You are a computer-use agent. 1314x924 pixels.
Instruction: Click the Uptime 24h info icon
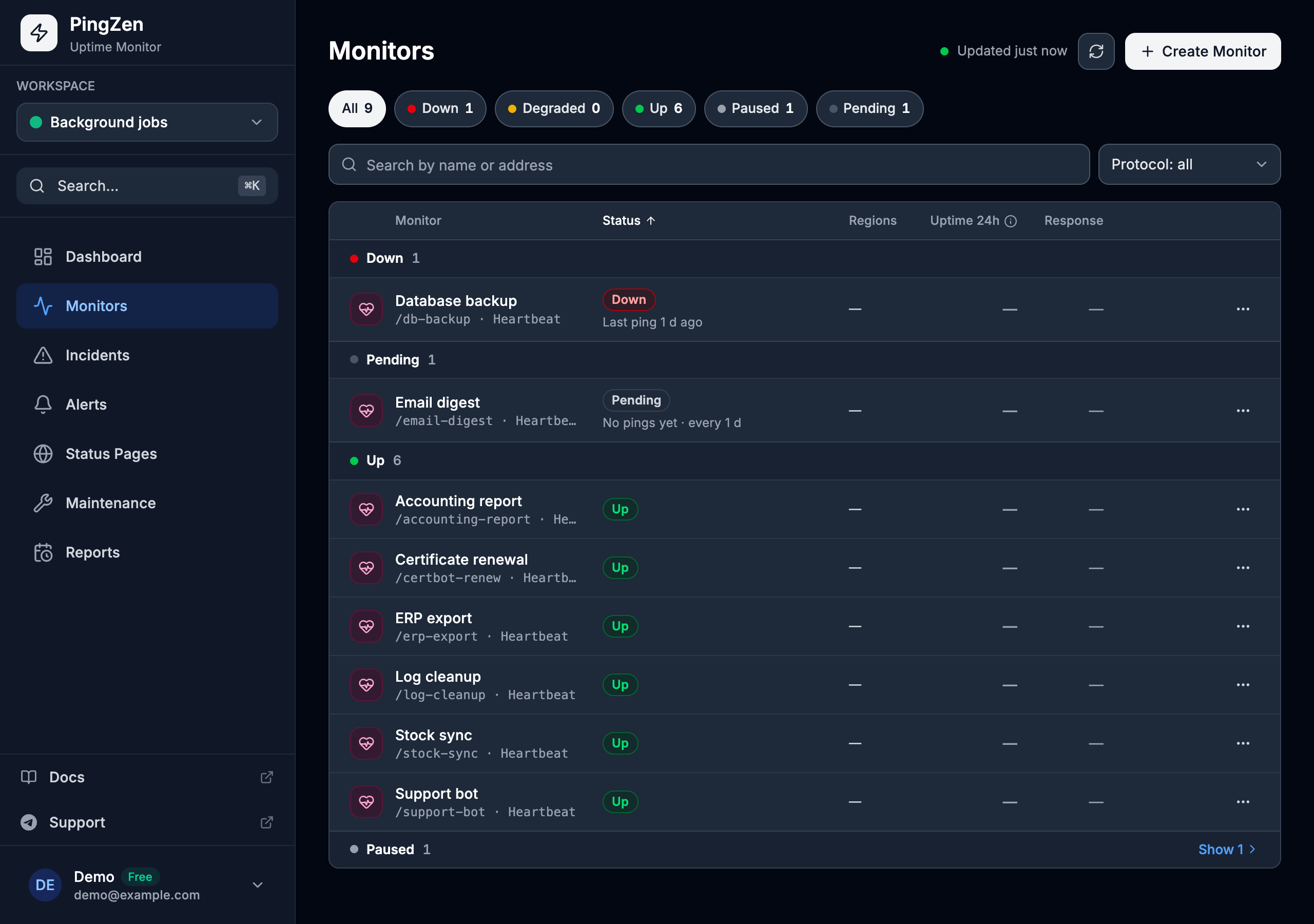tap(1011, 221)
